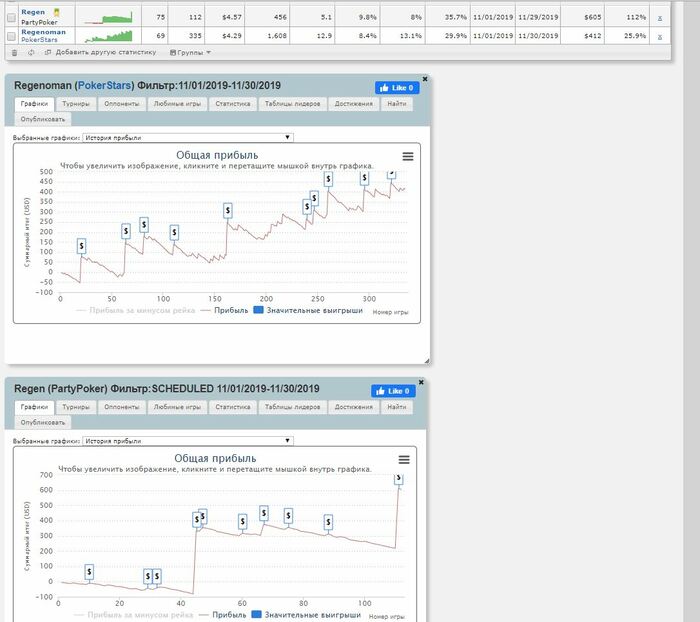Click dollar marker near game 63 on Regenoman chart

[126, 231]
